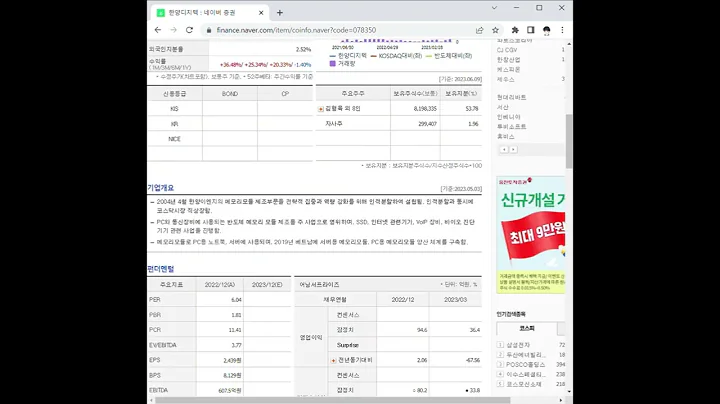This screenshot has width=720, height=404.
Task: Open 현대리바트 stock link
Action: [512, 97]
